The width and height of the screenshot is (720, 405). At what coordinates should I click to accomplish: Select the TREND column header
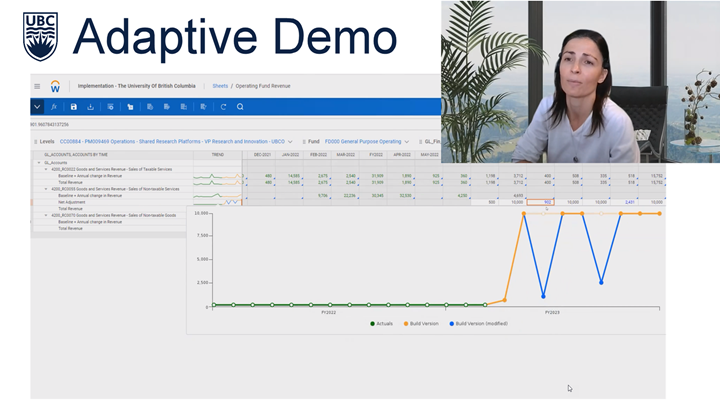[218, 155]
